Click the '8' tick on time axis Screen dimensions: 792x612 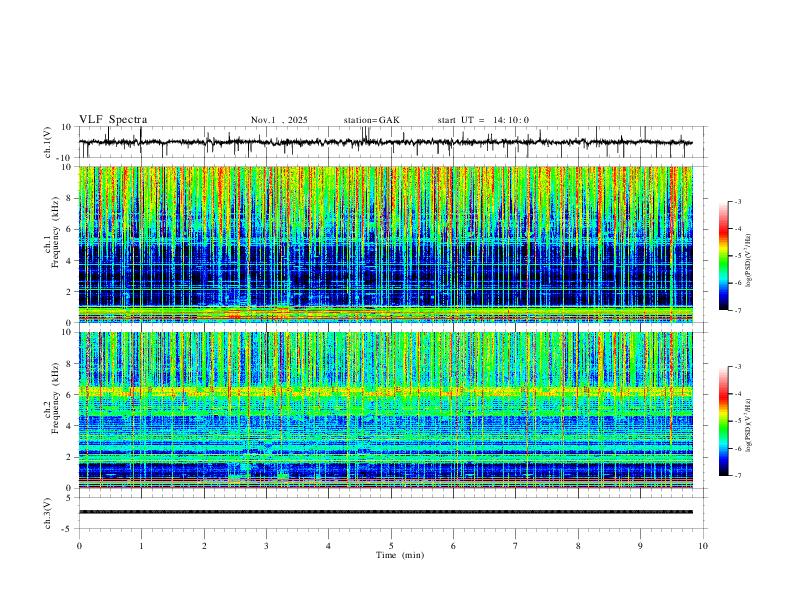[578, 546]
